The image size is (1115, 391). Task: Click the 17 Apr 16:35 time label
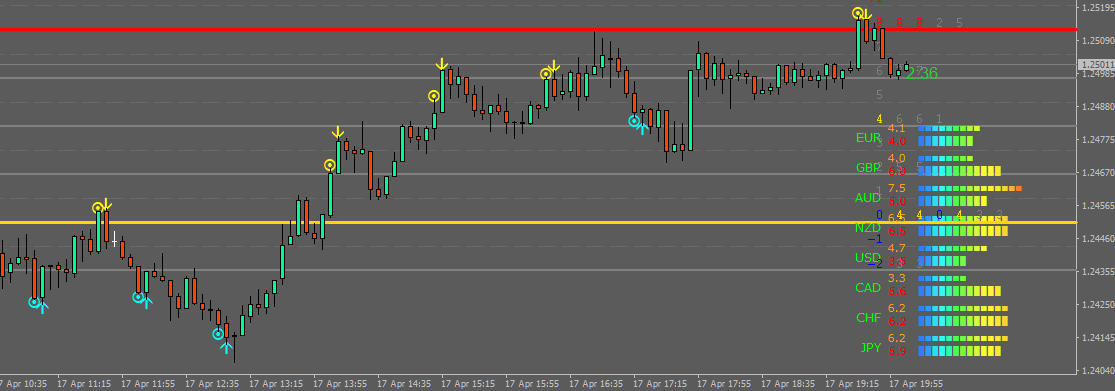tap(596, 383)
